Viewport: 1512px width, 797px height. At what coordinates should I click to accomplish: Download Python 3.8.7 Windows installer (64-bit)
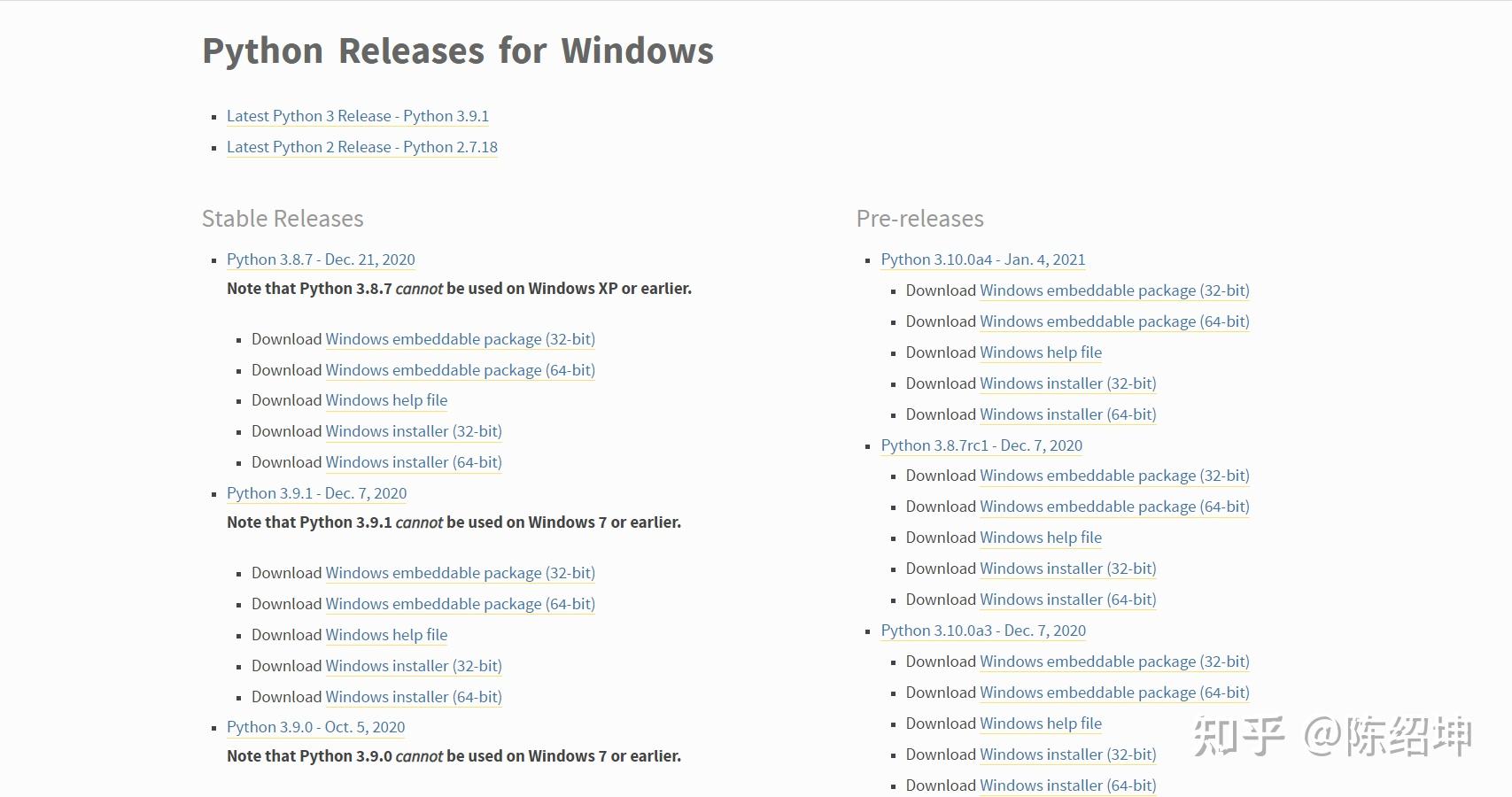413,462
